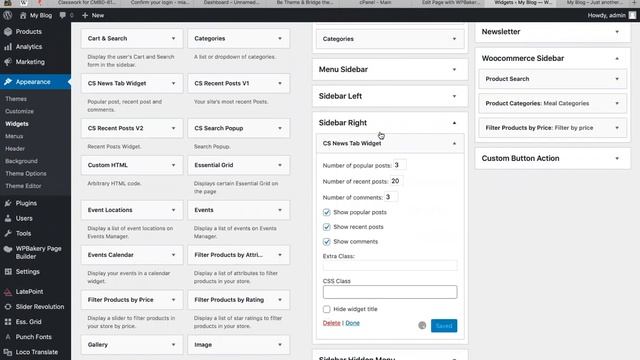
Task: Click the Extra Class input field
Action: [x=390, y=265]
